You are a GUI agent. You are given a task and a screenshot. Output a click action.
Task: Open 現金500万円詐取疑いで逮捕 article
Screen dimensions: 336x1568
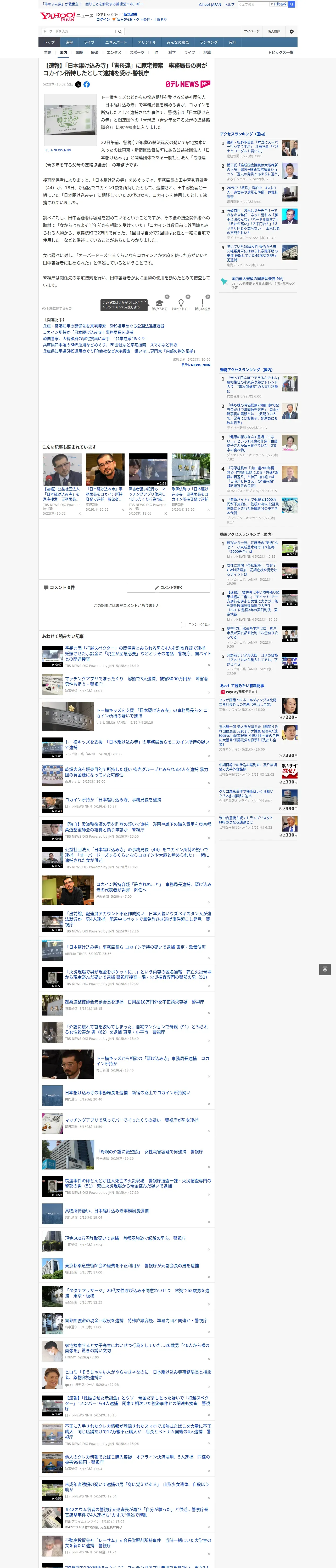(x=125, y=1238)
